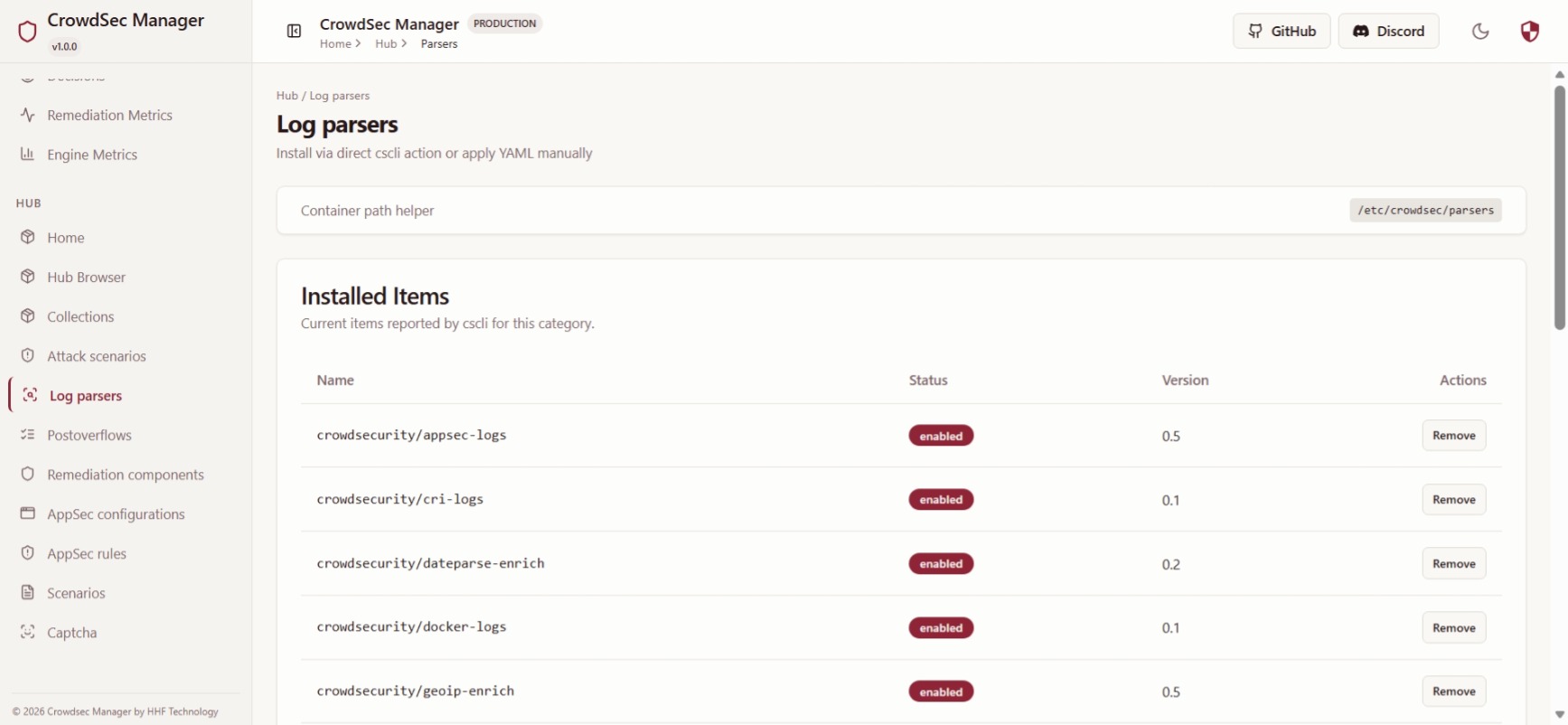
Task: Click the v1.0.0 version badge
Action: [x=64, y=46]
